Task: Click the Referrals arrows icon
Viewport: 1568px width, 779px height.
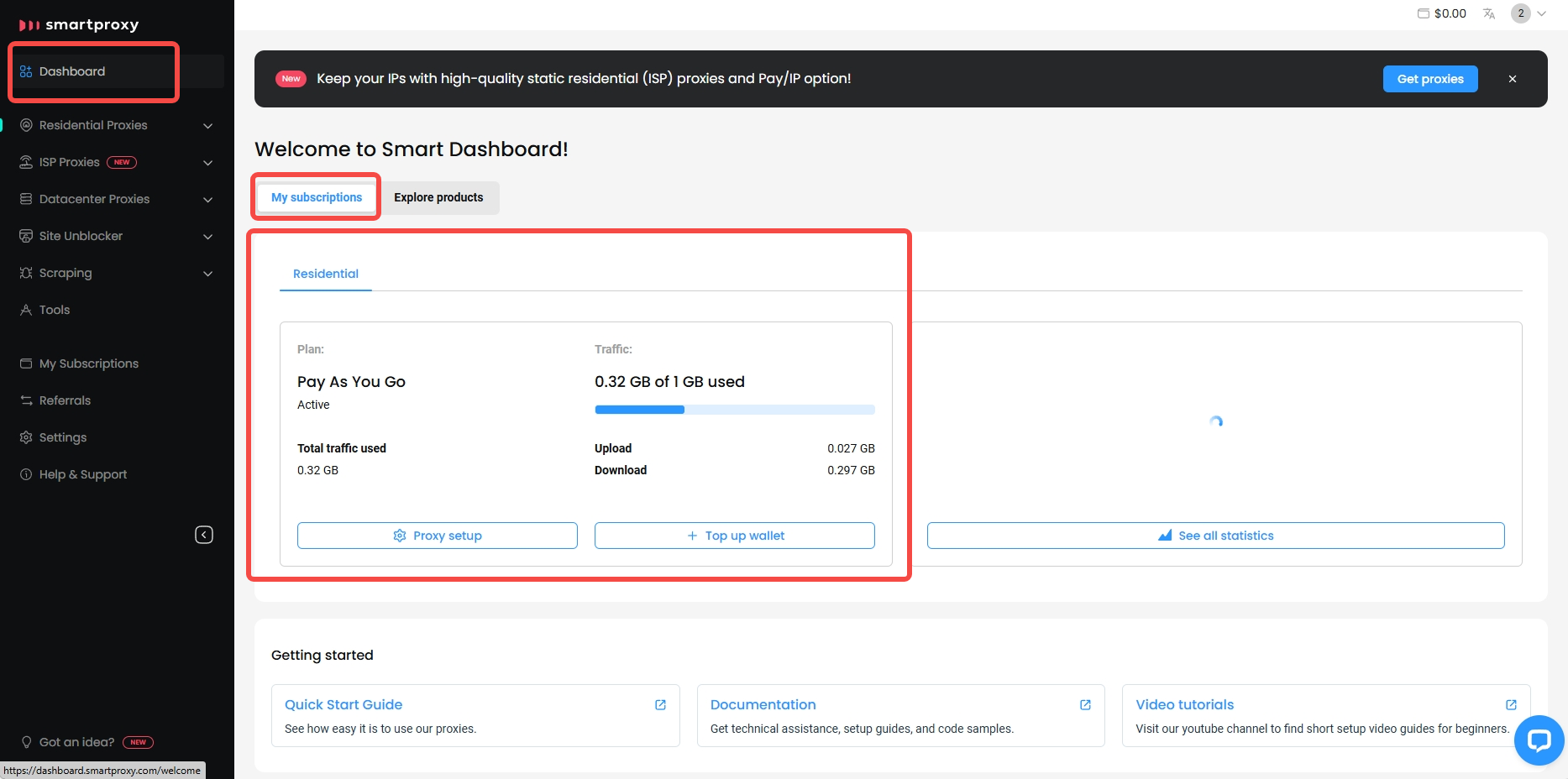Action: 26,400
